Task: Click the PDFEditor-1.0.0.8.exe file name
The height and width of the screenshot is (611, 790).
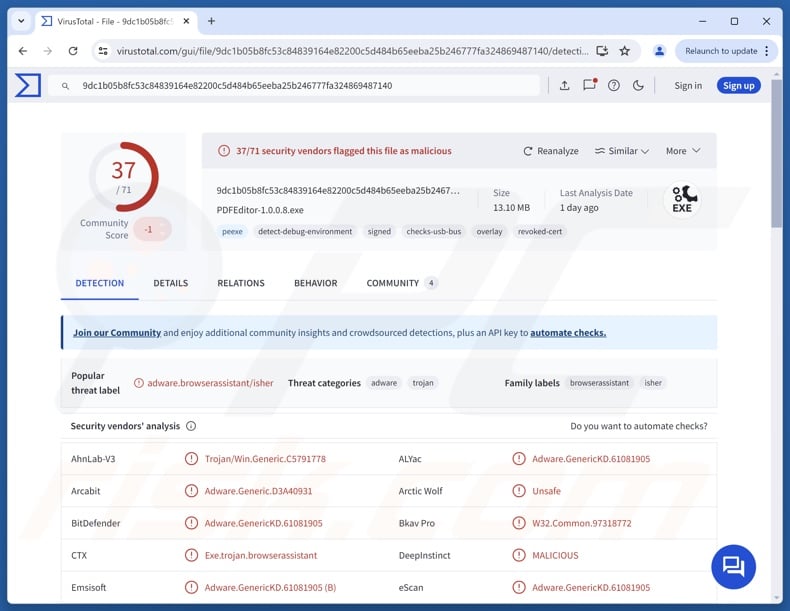Action: tap(260, 210)
